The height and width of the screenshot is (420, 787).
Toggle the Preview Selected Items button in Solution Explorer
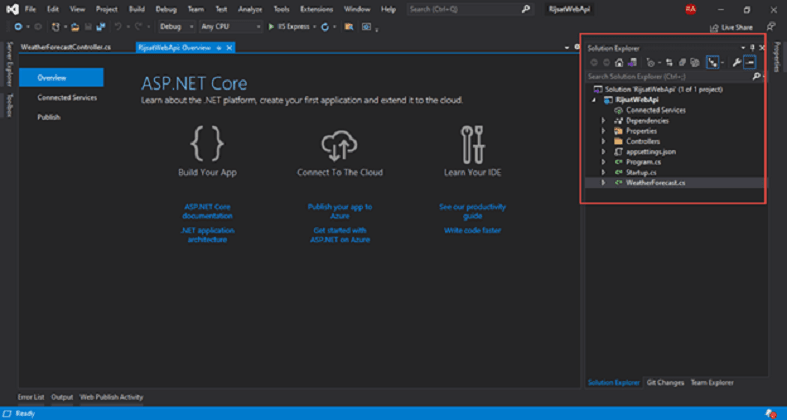click(x=749, y=62)
